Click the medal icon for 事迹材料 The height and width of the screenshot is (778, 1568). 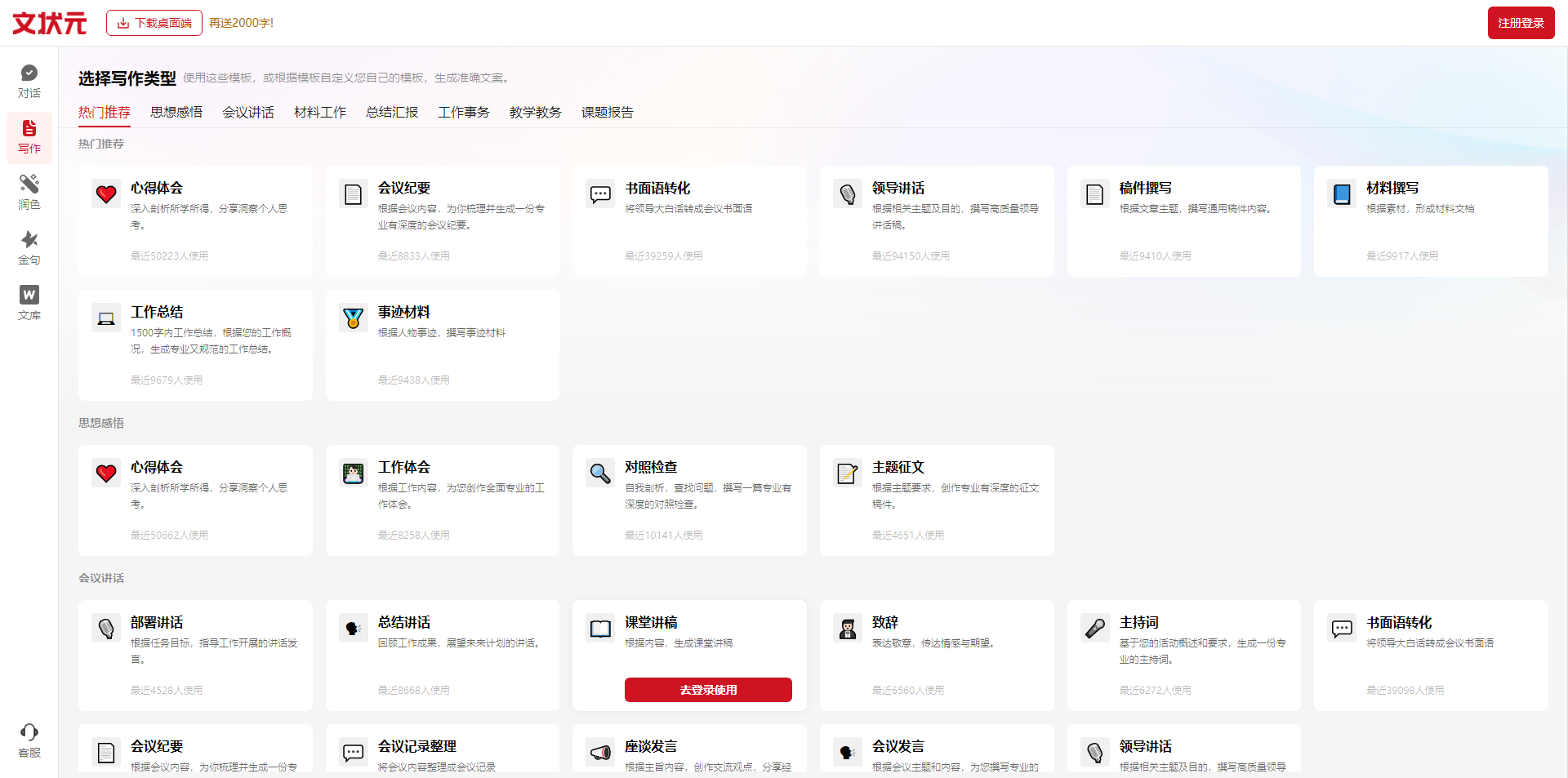354,318
